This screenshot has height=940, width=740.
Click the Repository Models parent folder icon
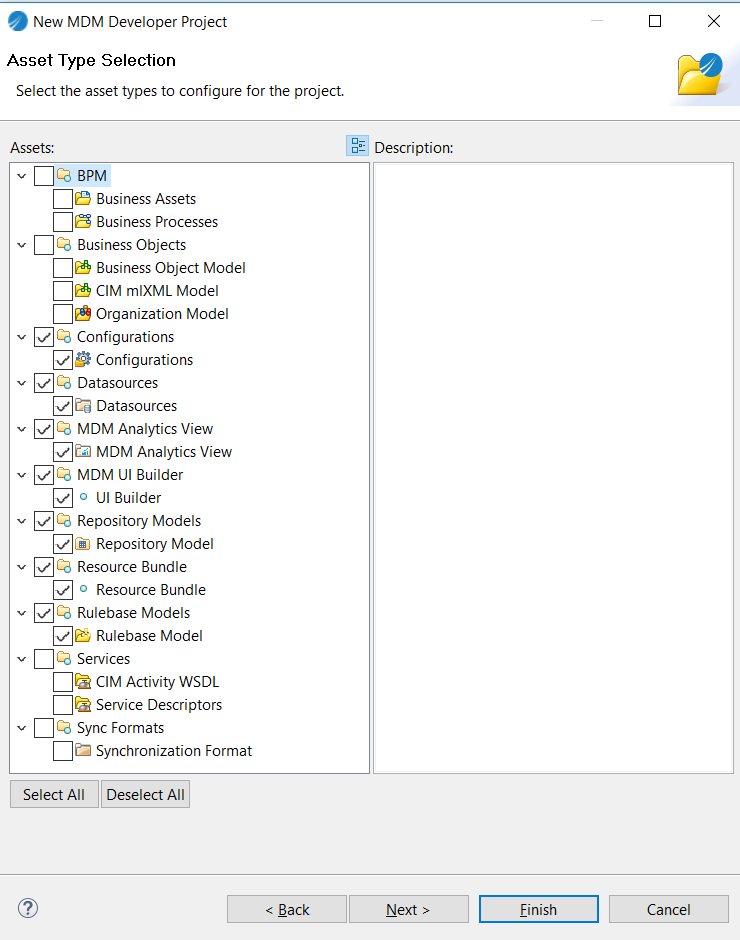click(64, 520)
